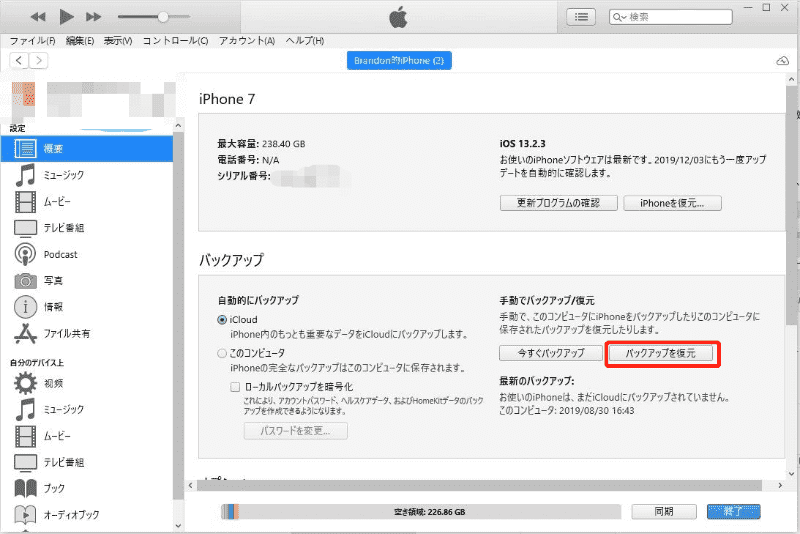Click the 最大容量: 238.40 GB text
The width and height of the screenshot is (800, 534).
[x=261, y=144]
